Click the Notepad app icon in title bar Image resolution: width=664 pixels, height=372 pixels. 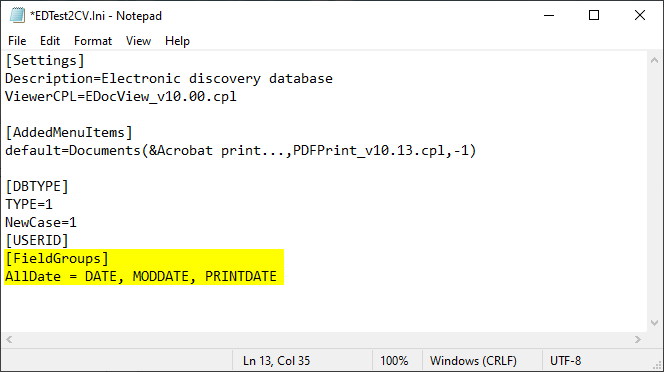point(17,16)
